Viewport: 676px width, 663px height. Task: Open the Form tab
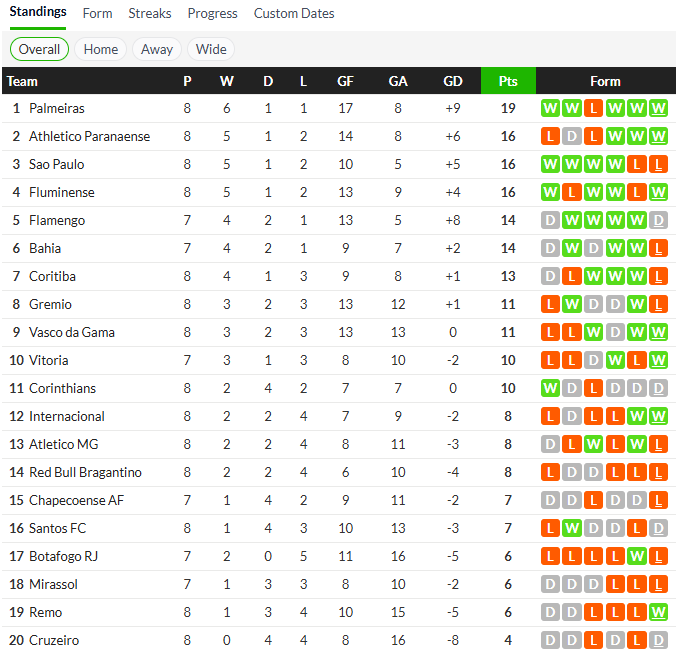[x=97, y=14]
